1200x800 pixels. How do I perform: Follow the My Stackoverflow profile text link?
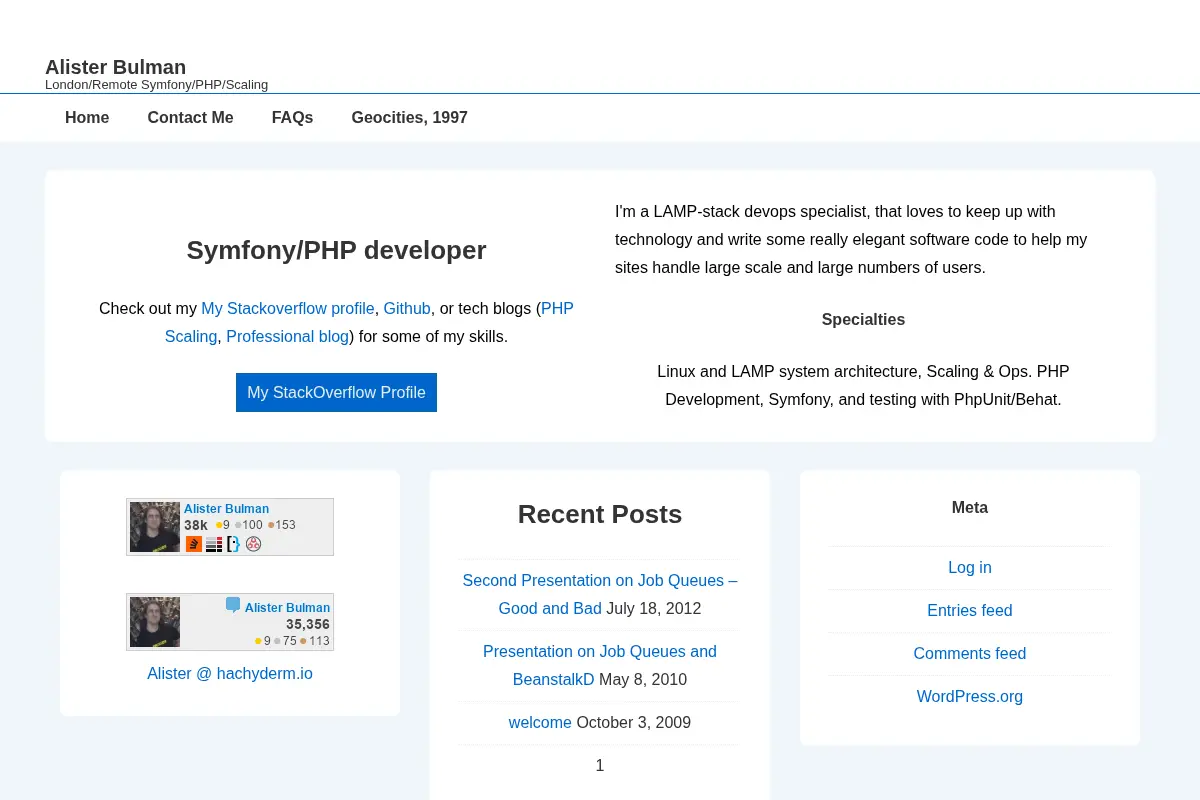[x=288, y=308]
